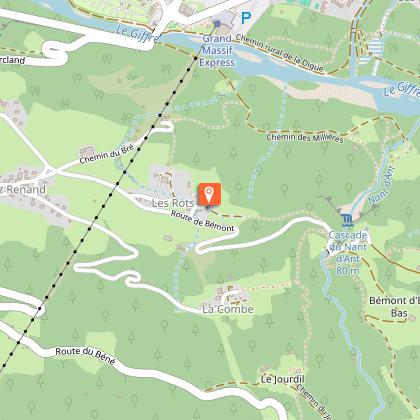Select the Le Giffre river label near bridge

click(138, 34)
